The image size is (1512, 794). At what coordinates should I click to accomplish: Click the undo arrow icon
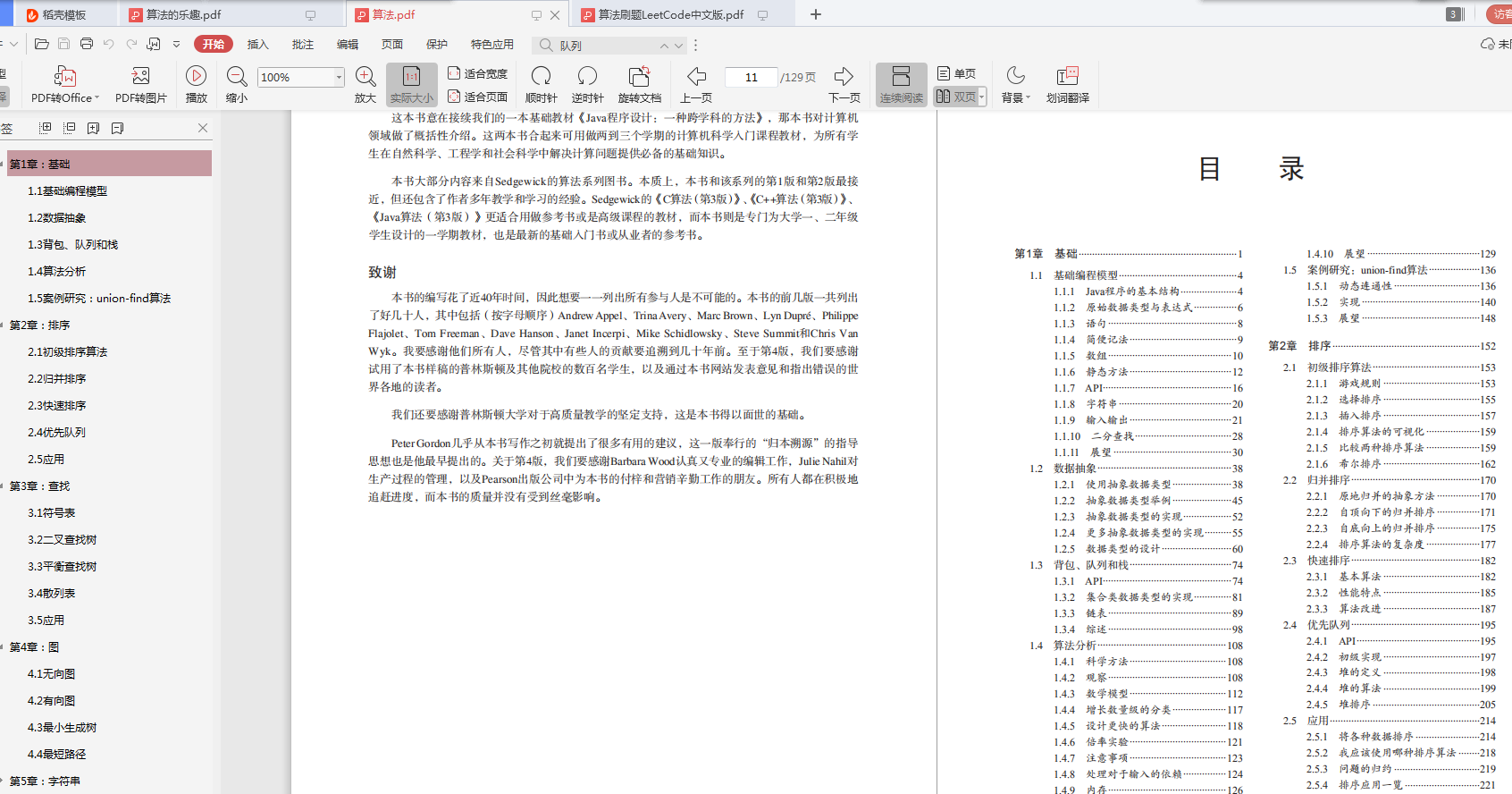[x=109, y=44]
